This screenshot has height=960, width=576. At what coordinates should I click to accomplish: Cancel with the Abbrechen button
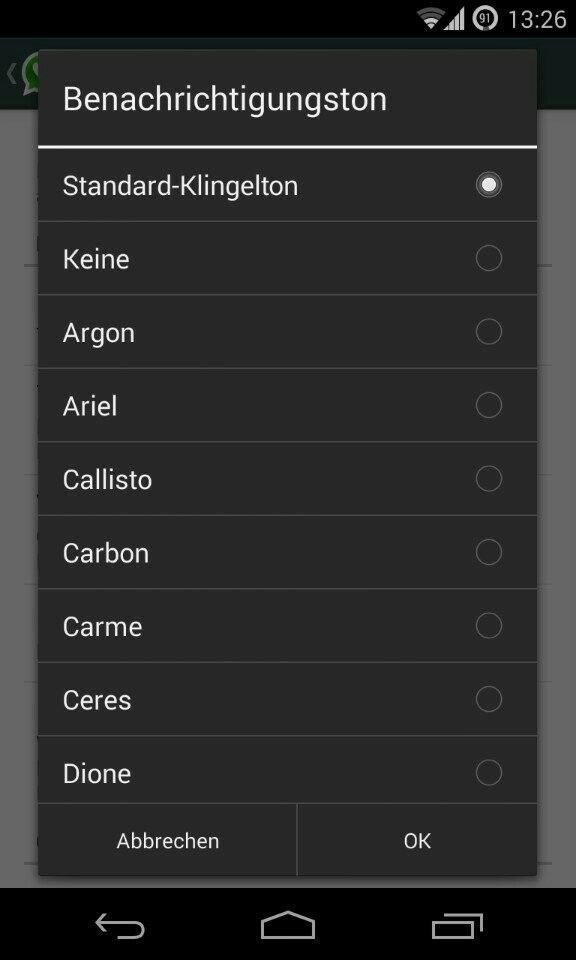pos(168,840)
